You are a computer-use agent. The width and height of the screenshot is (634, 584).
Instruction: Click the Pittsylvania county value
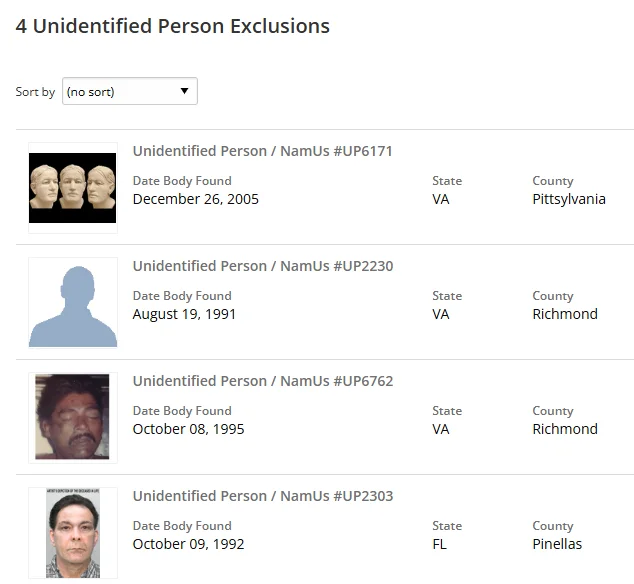568,199
